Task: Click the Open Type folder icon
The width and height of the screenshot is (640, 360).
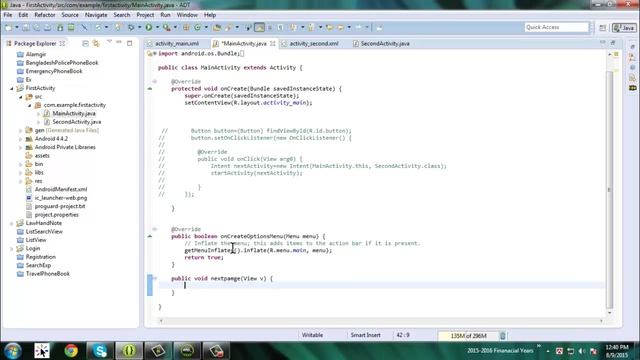Action: 217,27
